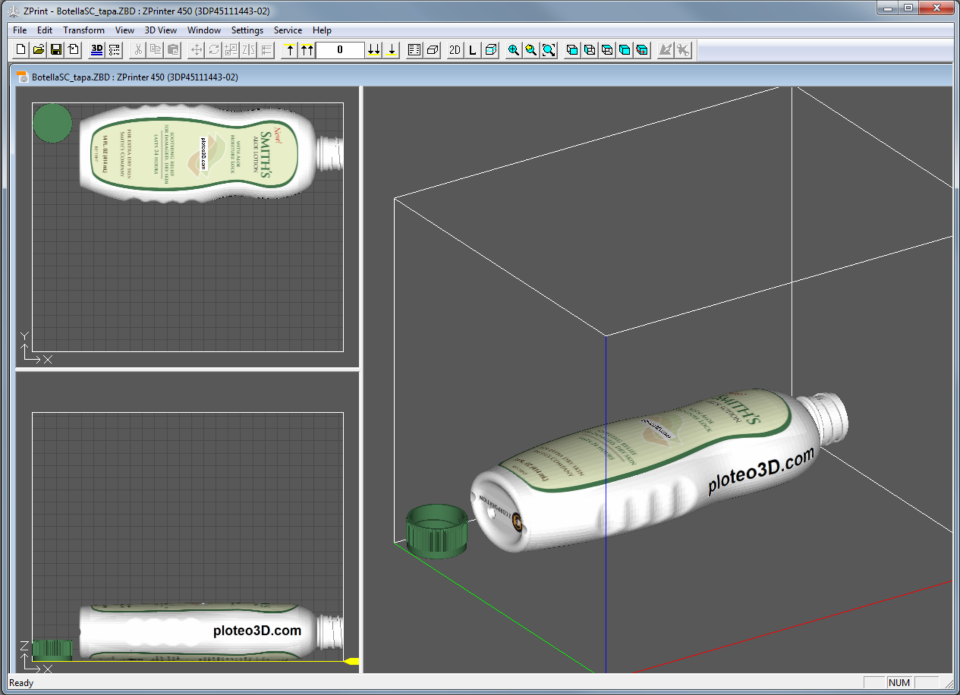Open a file using the folder icon
960x695 pixels.
point(38,50)
